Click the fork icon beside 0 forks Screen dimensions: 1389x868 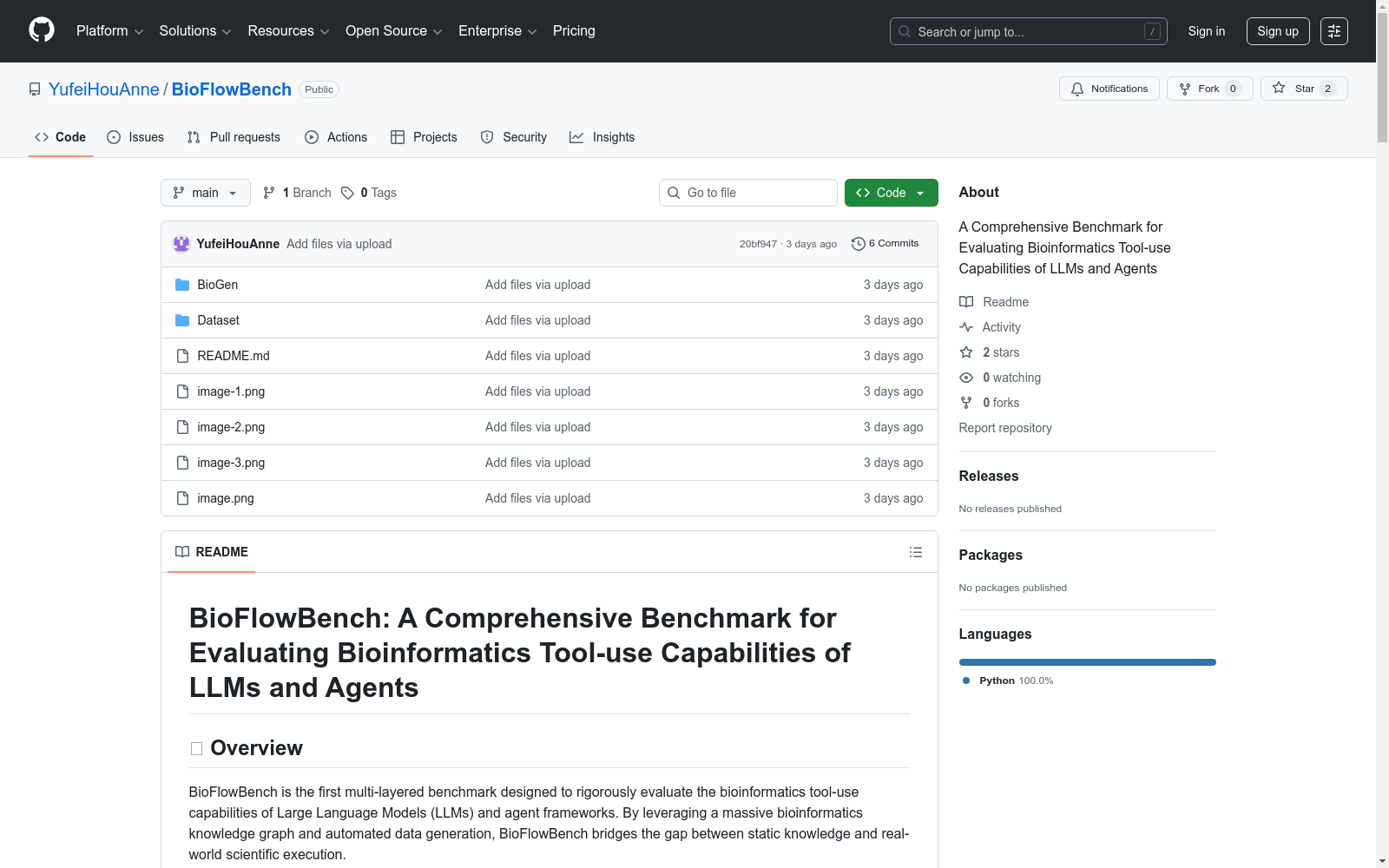[x=966, y=403]
